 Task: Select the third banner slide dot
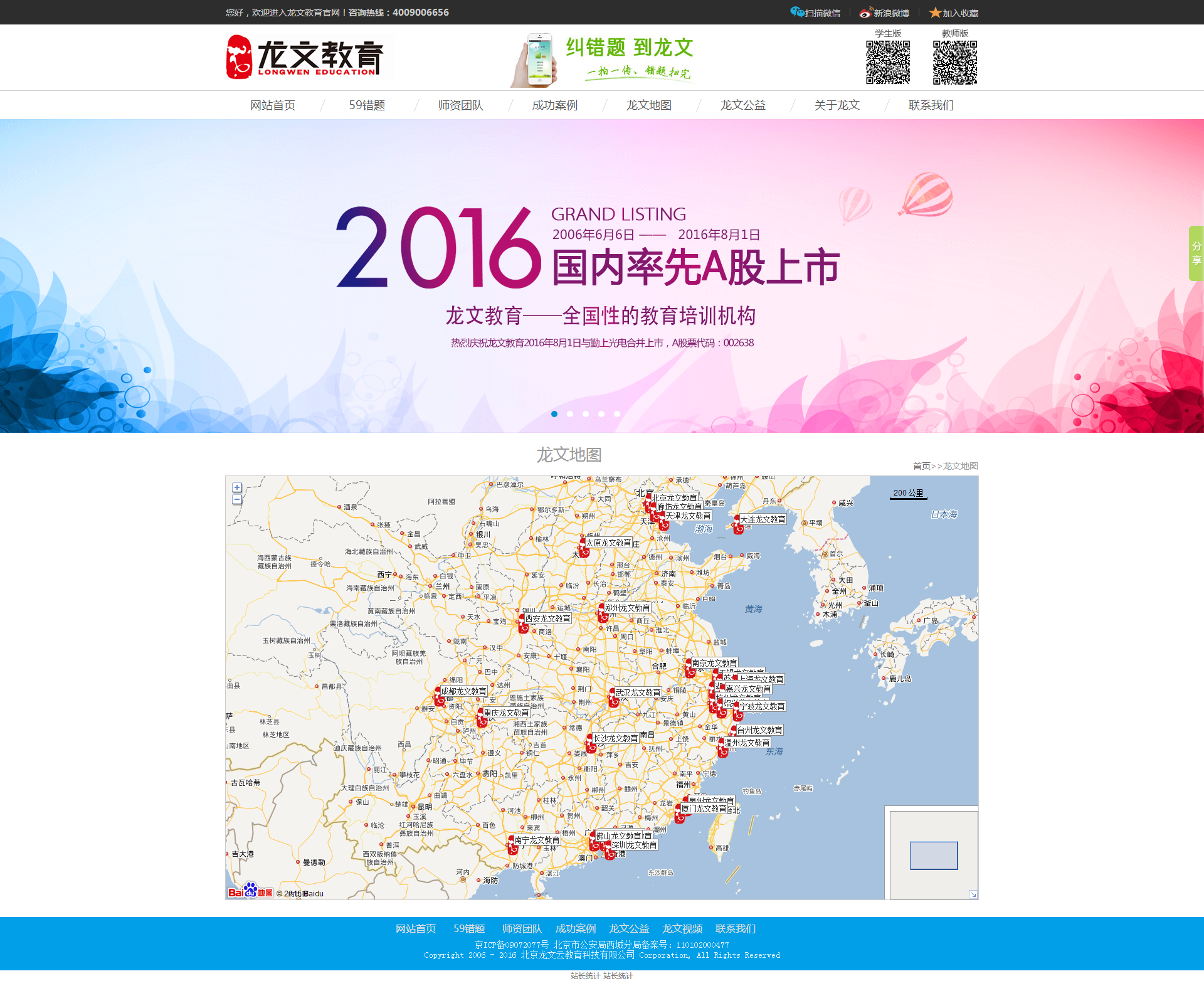(586, 414)
